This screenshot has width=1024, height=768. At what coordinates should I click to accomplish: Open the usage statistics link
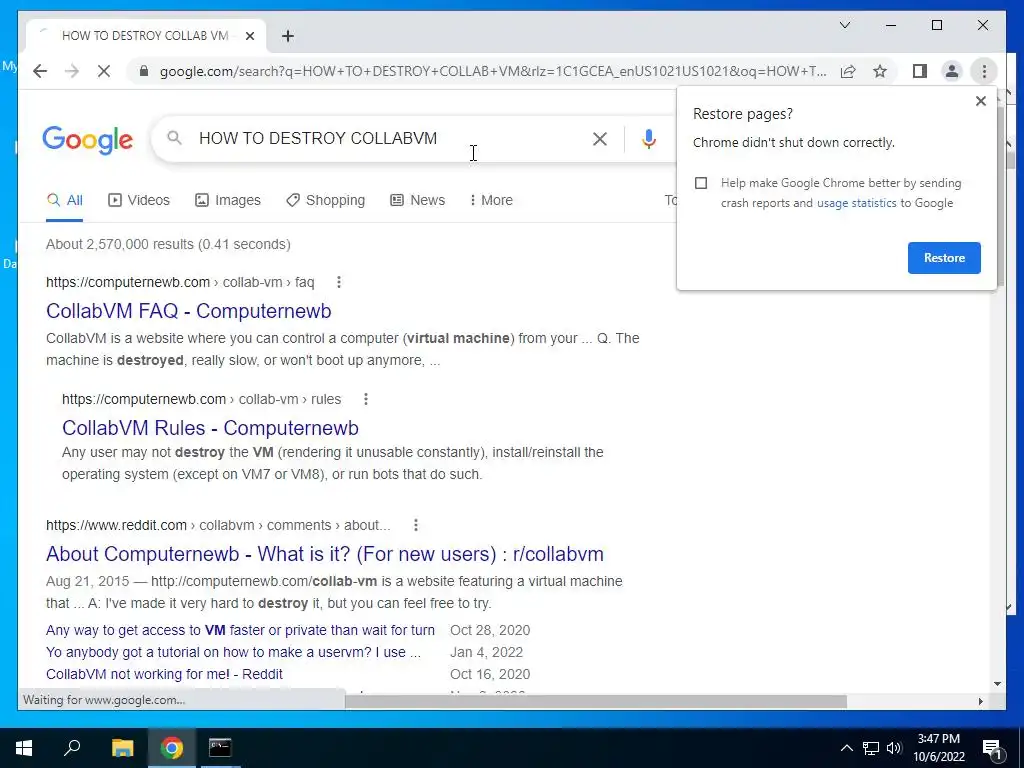(856, 203)
